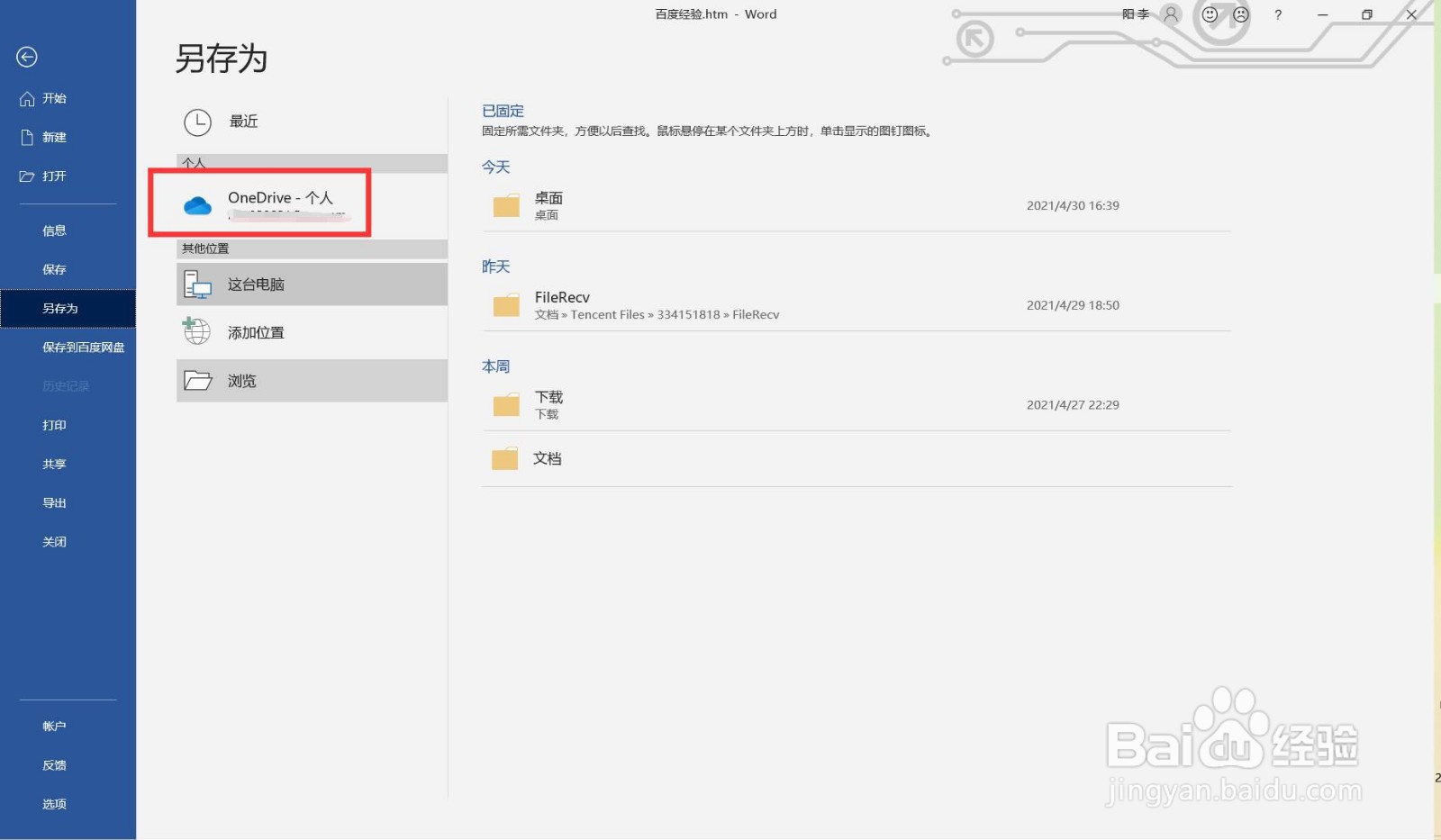Click the smiley feedback face icon
Viewport: 1441px width, 840px height.
pyautogui.click(x=1211, y=14)
